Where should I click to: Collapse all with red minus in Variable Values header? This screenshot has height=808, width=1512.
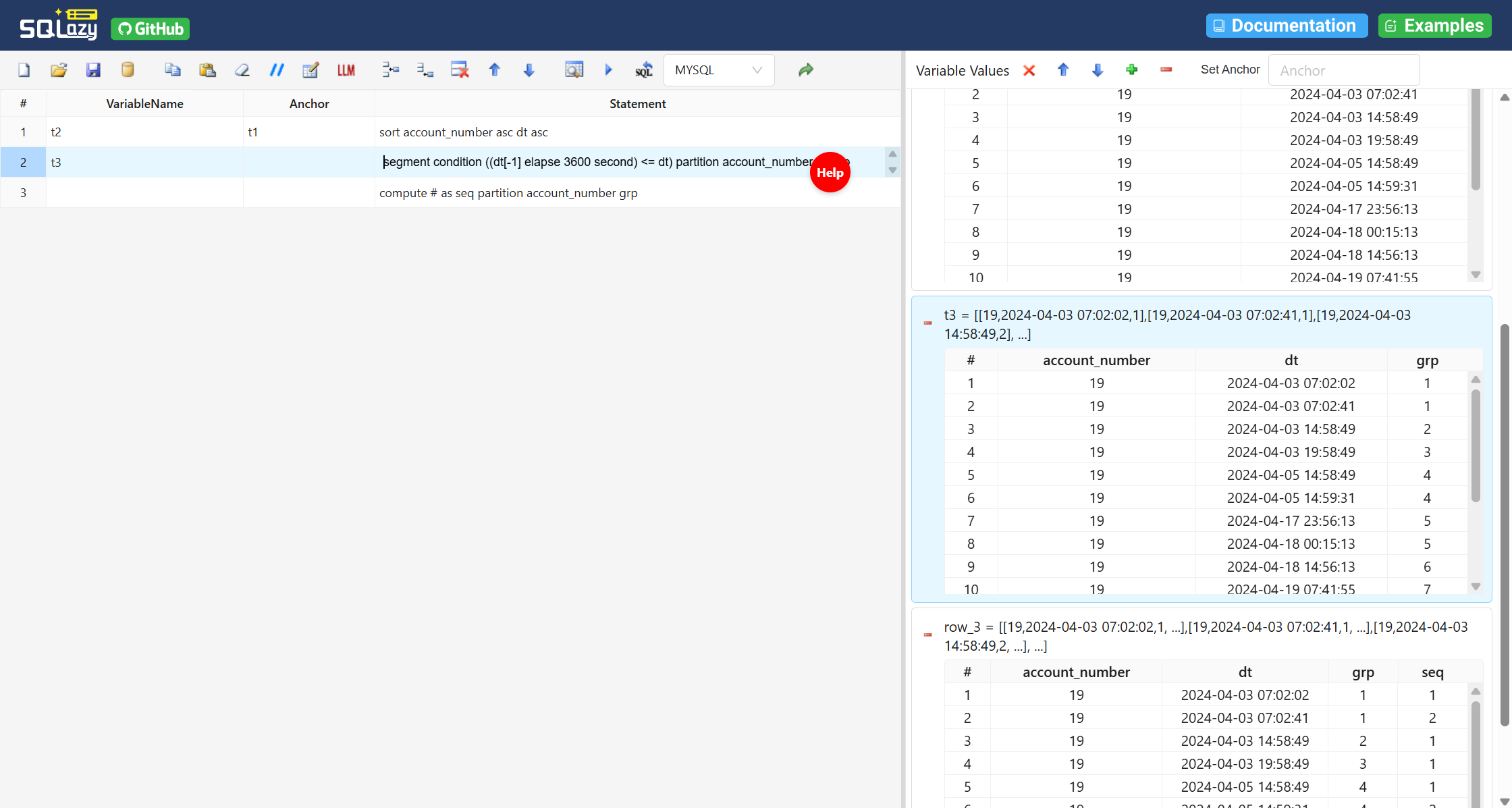(1166, 70)
